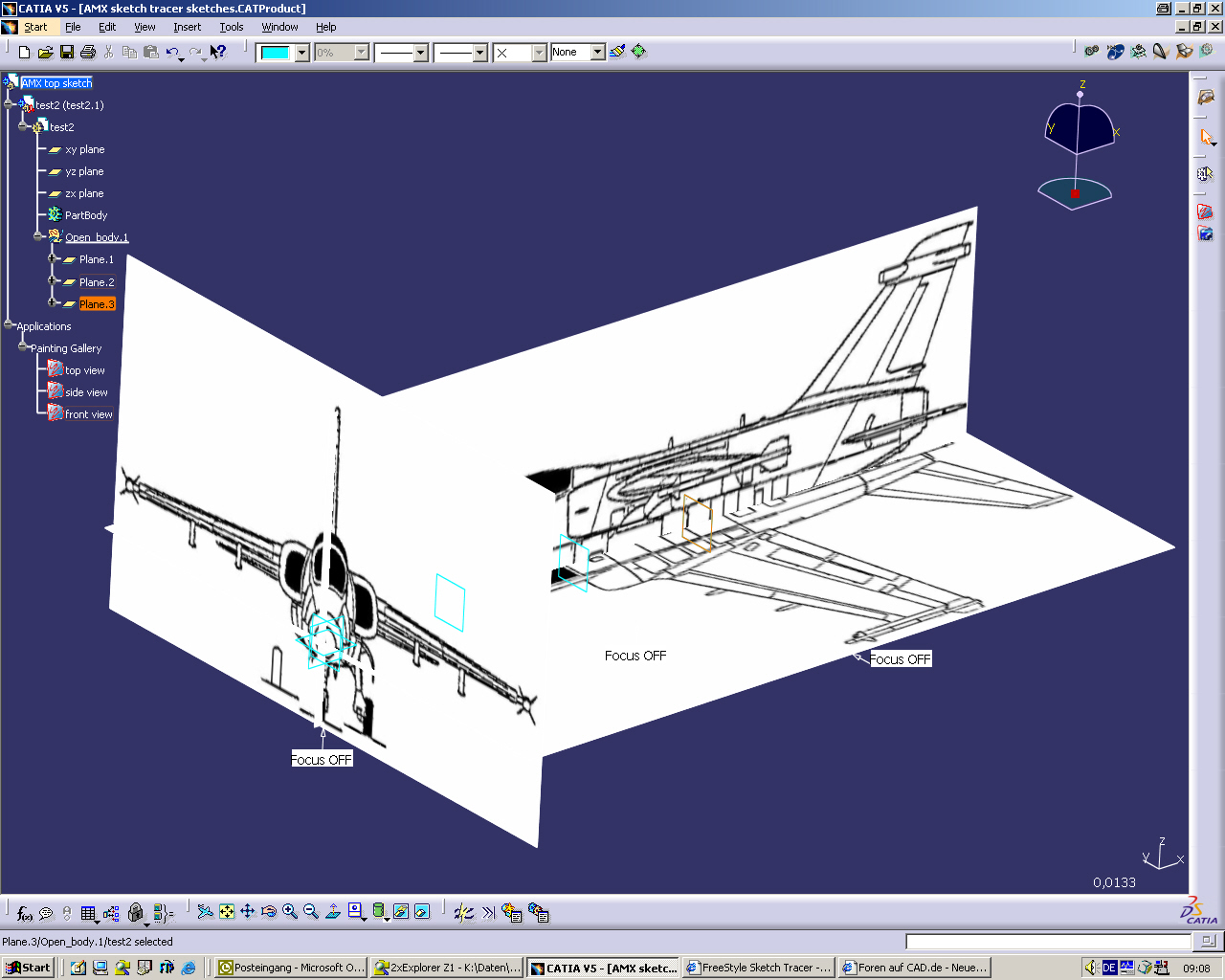This screenshot has width=1225, height=980.
Task: Print using the printer icon
Action: [x=88, y=52]
